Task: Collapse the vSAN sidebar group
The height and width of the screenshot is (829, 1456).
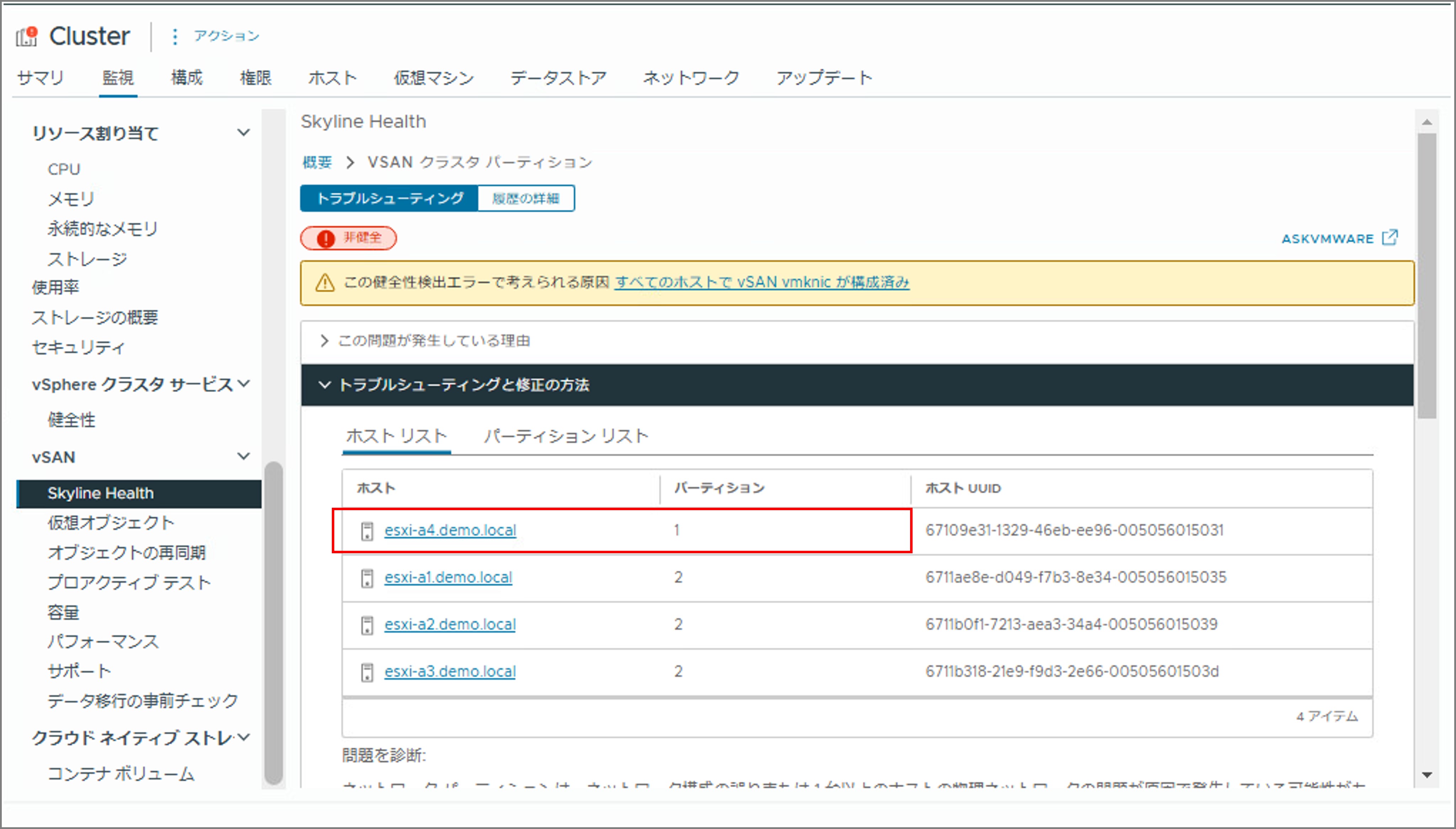Action: (244, 456)
